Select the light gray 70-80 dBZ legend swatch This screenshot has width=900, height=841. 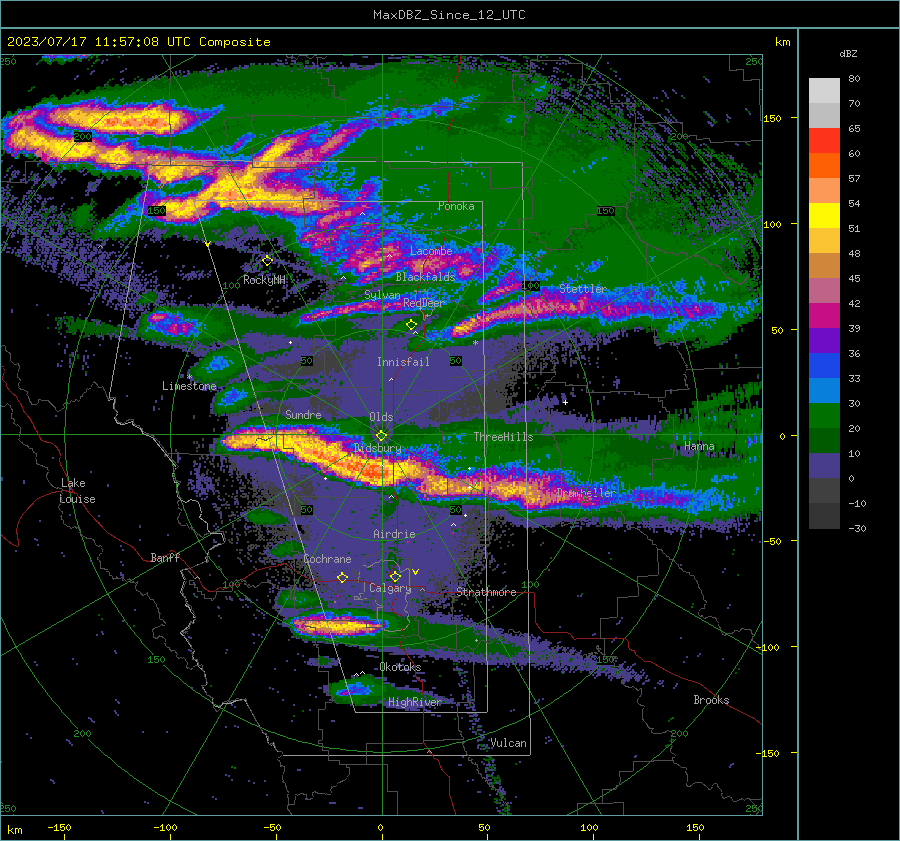click(x=824, y=91)
